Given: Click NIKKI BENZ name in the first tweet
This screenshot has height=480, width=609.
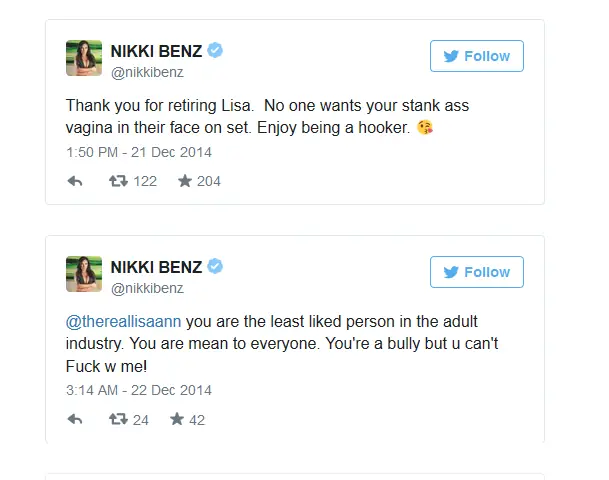Looking at the screenshot, I should point(157,52).
